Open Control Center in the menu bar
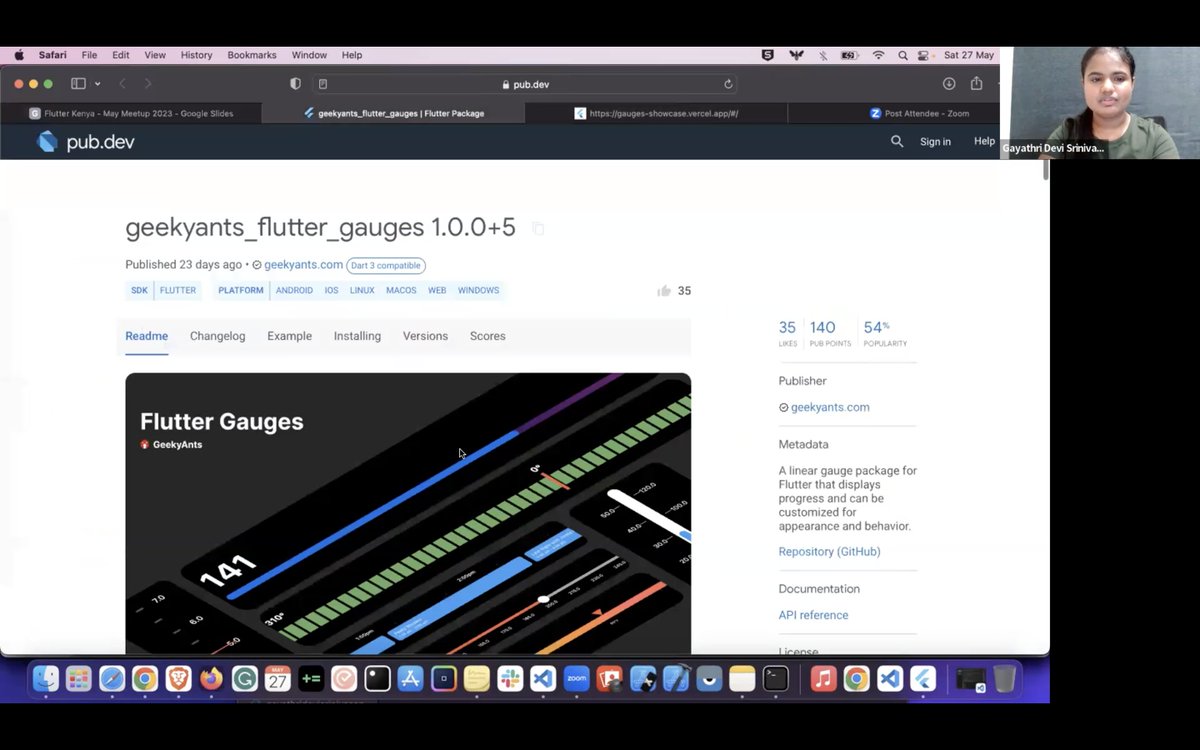This screenshot has height=750, width=1200. (923, 55)
